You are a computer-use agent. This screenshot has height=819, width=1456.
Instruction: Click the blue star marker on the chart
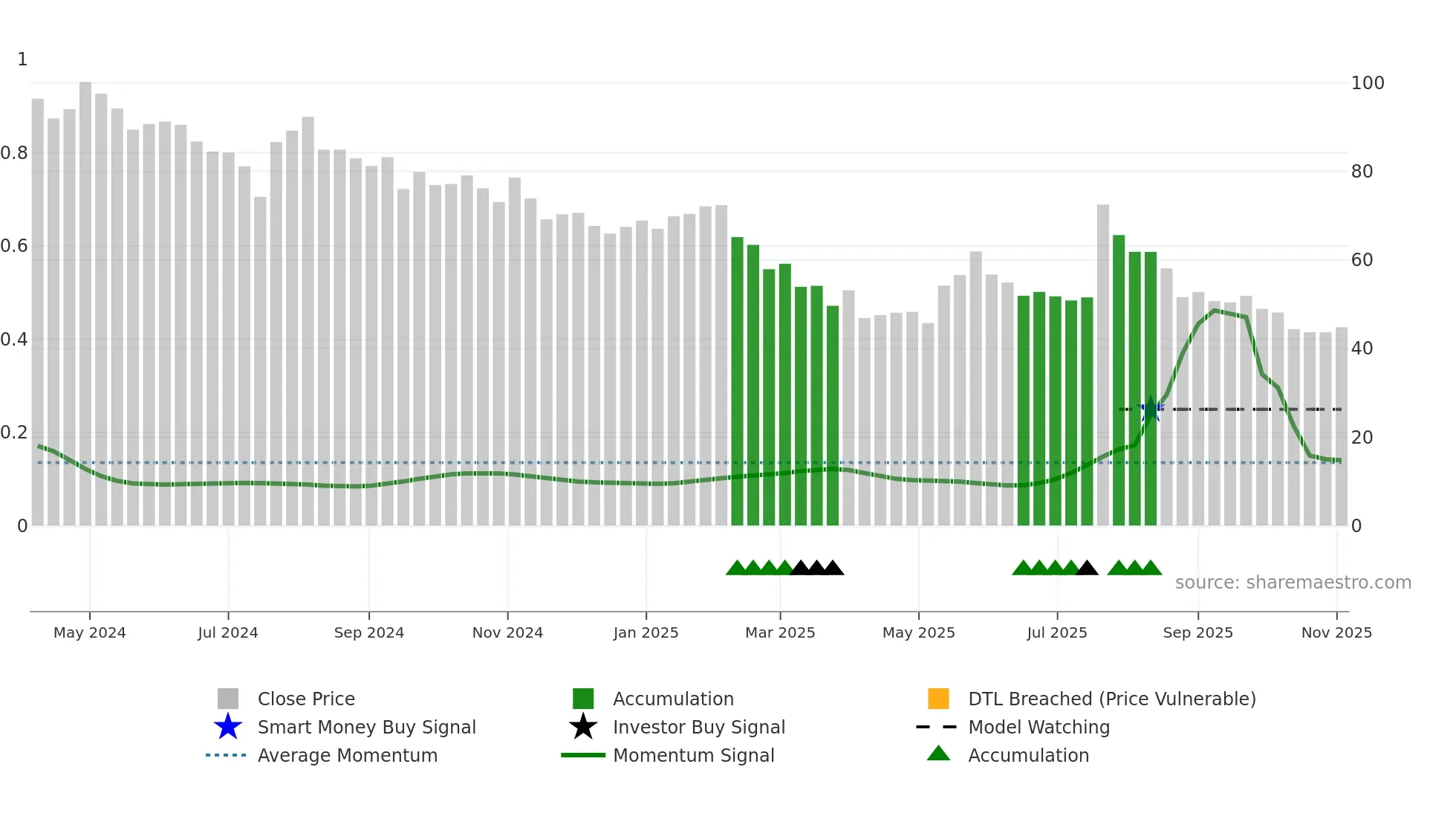pyautogui.click(x=1151, y=409)
